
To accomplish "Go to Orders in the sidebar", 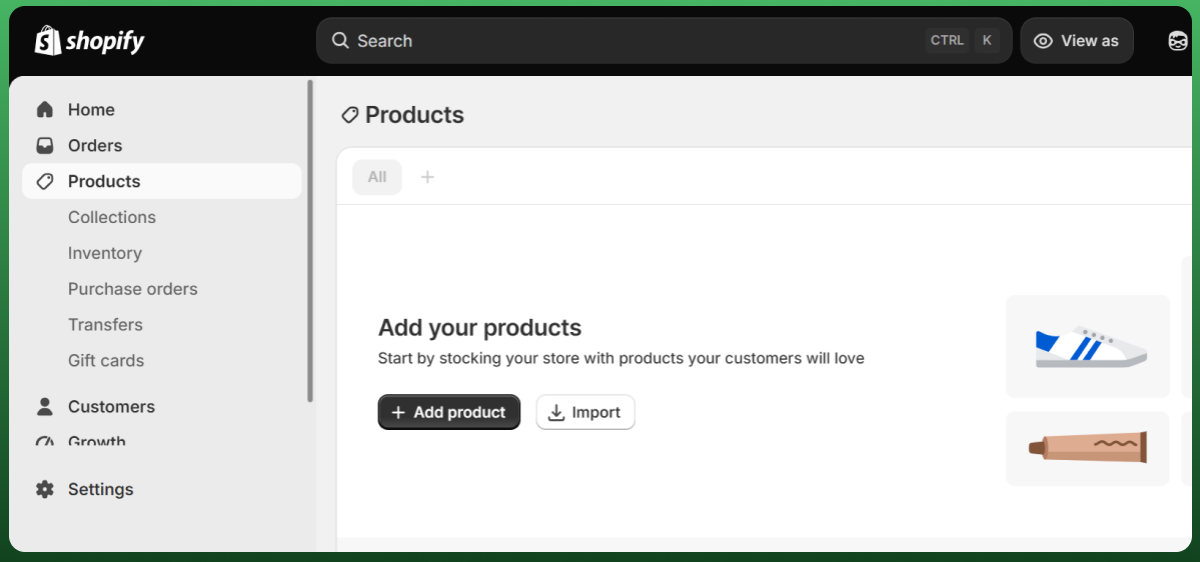I will point(161,145).
